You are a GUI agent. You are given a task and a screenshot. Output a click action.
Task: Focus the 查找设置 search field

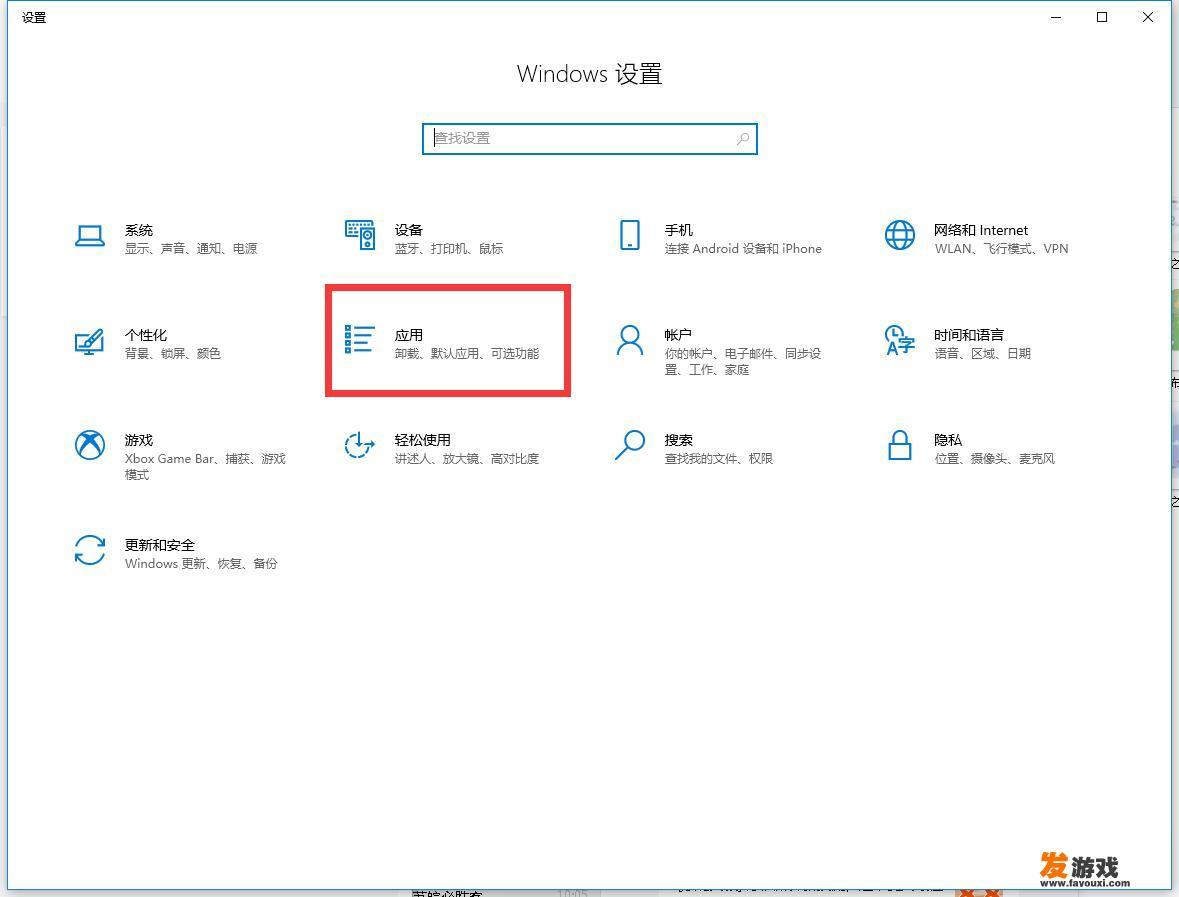pos(590,139)
